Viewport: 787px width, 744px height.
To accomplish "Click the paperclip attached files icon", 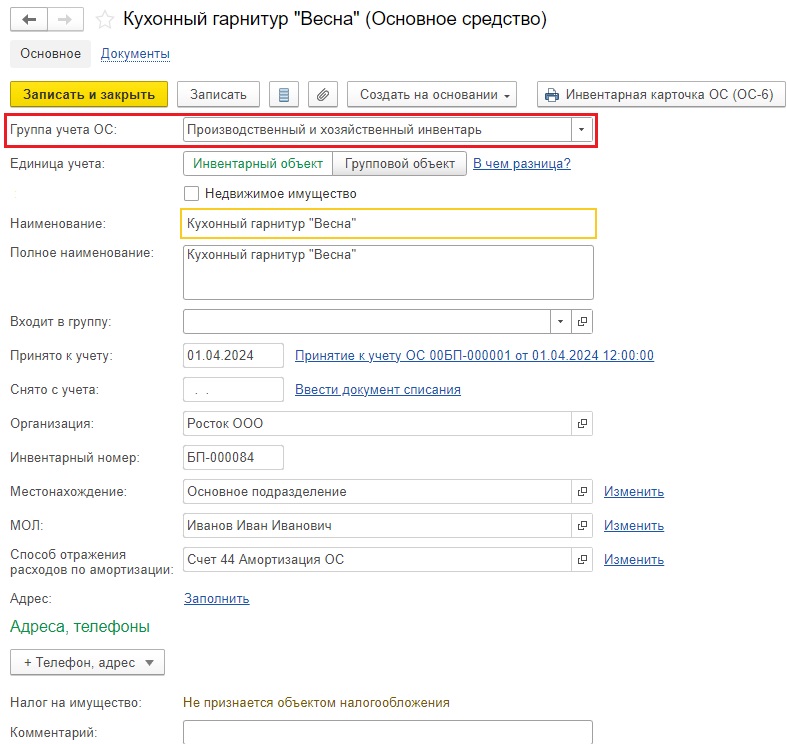I will pos(323,94).
